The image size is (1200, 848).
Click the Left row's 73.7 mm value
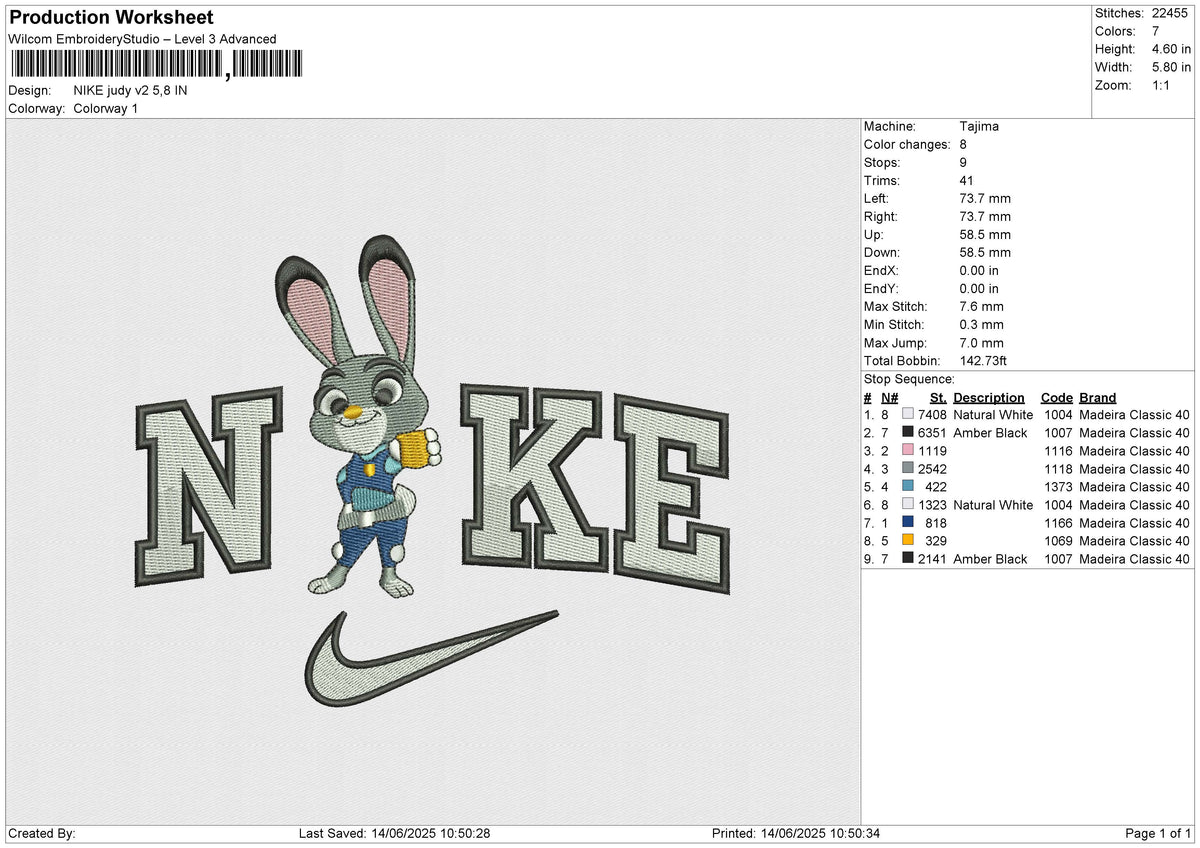point(985,198)
